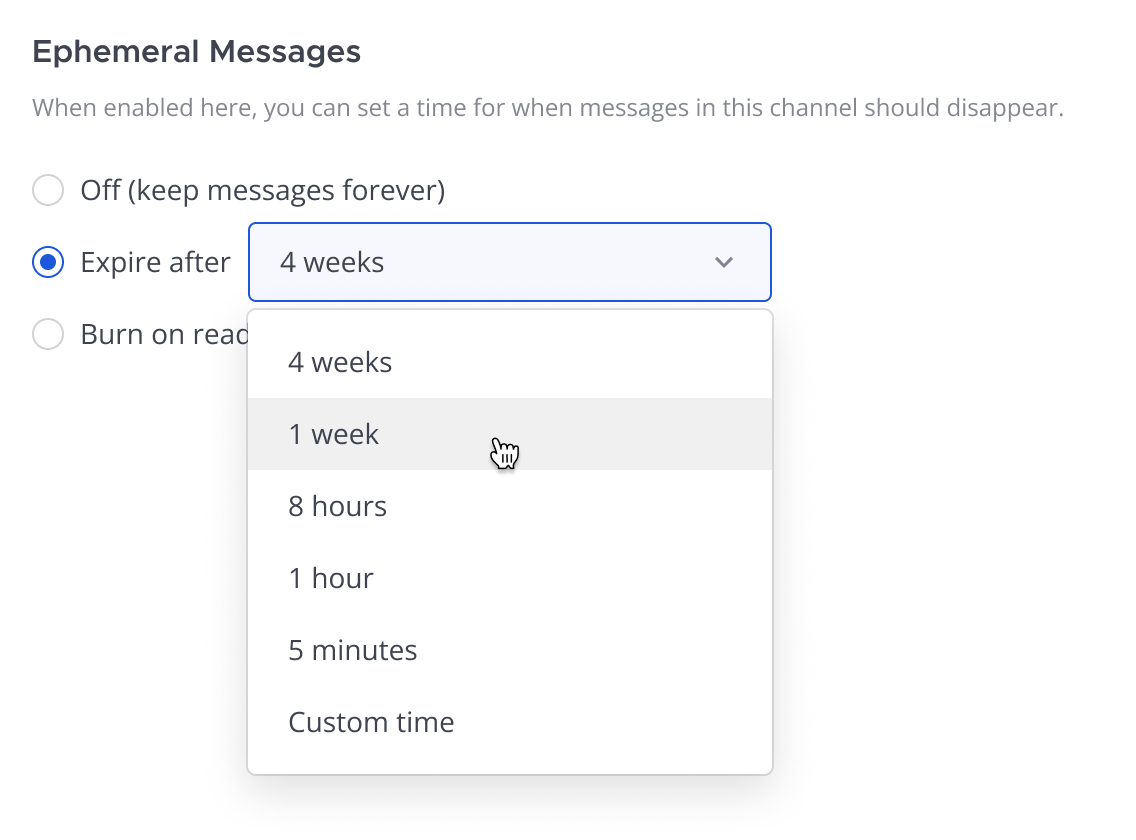Click the 'Expire after' label text
The image size is (1136, 840).
click(155, 262)
